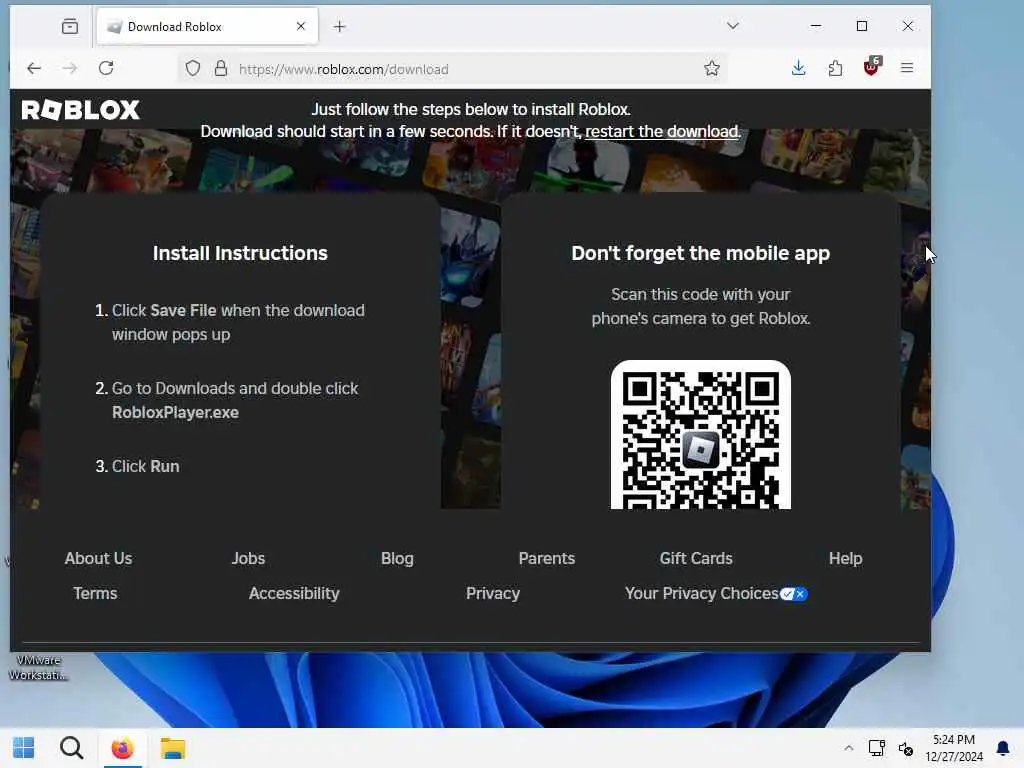Open the Parents footer link

547,558
